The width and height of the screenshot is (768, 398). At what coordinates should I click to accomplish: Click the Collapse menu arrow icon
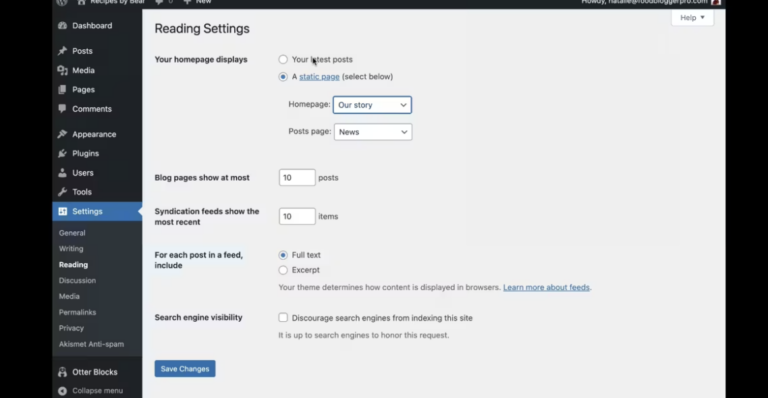click(x=62, y=391)
